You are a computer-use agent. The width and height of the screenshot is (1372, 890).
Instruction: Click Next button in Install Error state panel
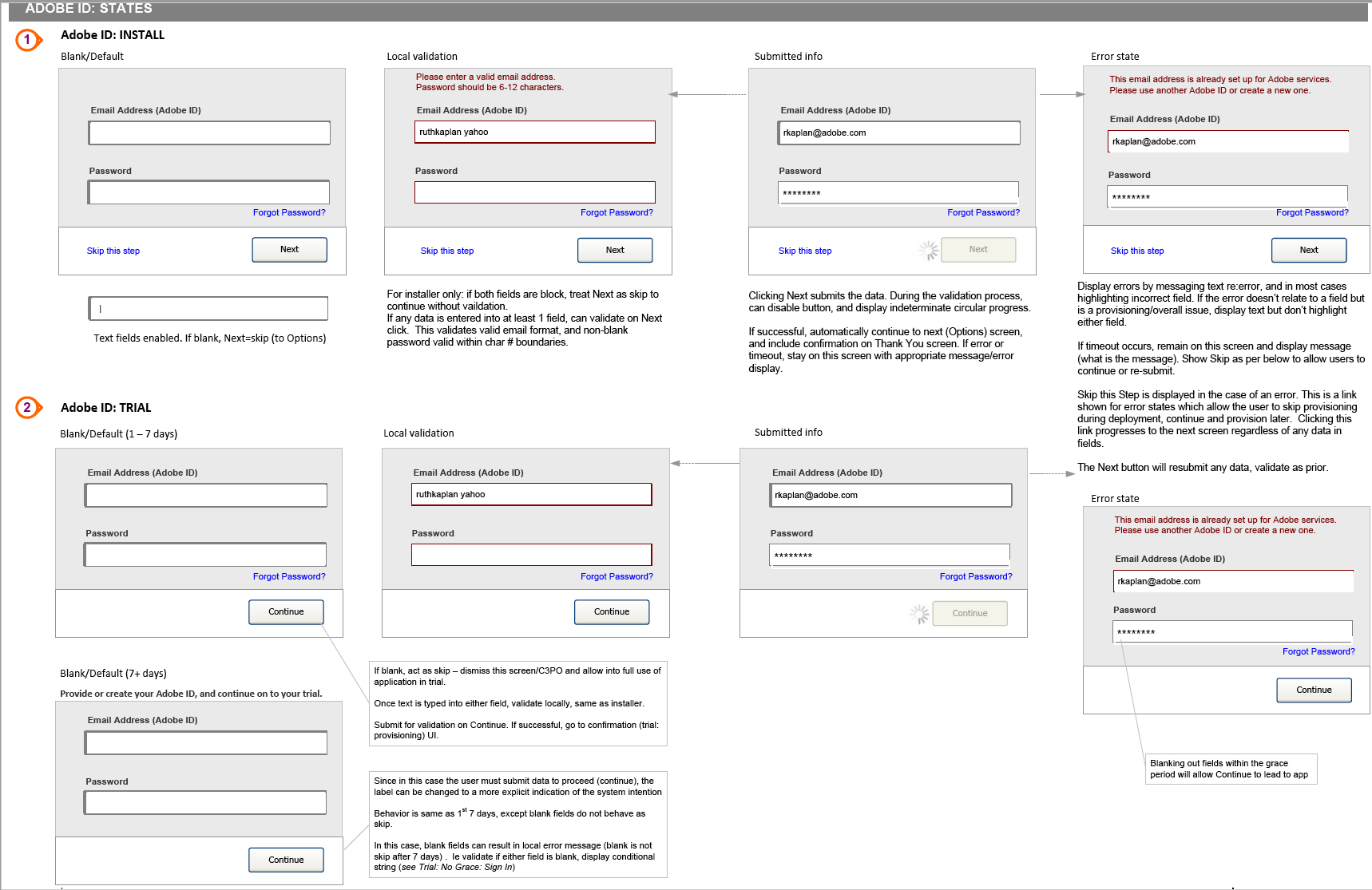pyautogui.click(x=1309, y=250)
